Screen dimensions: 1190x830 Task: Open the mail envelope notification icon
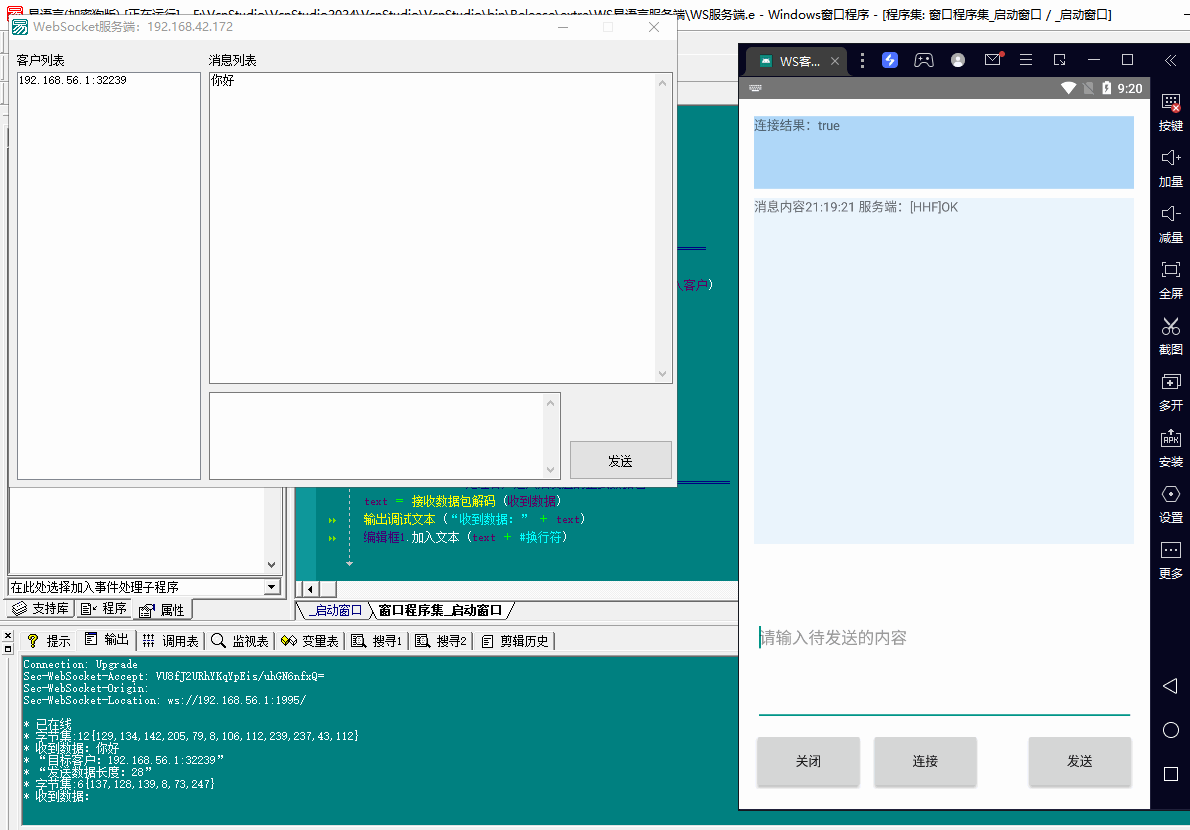coord(992,60)
